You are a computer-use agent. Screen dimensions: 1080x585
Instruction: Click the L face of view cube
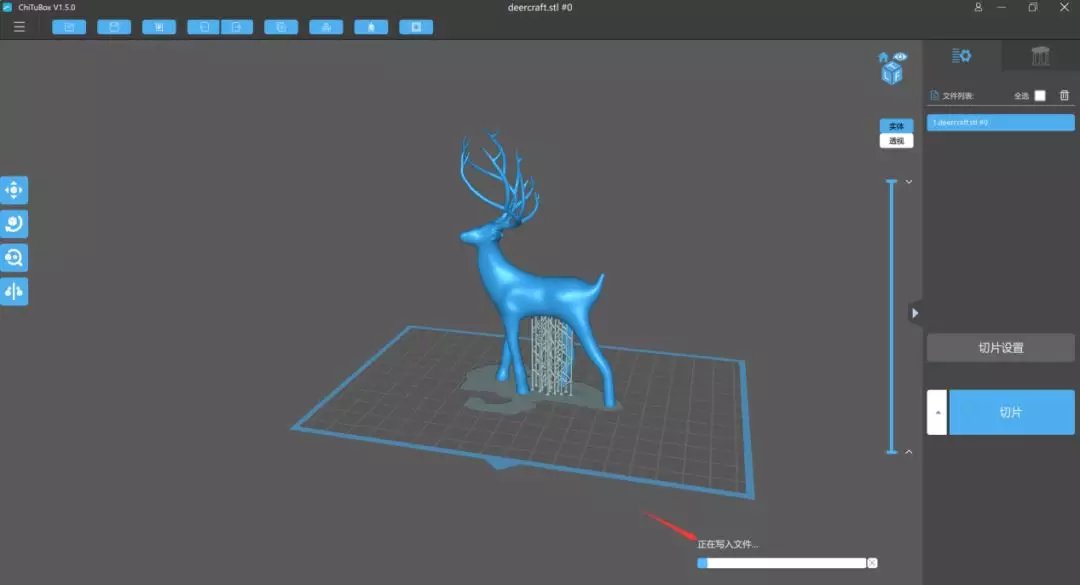pos(887,74)
